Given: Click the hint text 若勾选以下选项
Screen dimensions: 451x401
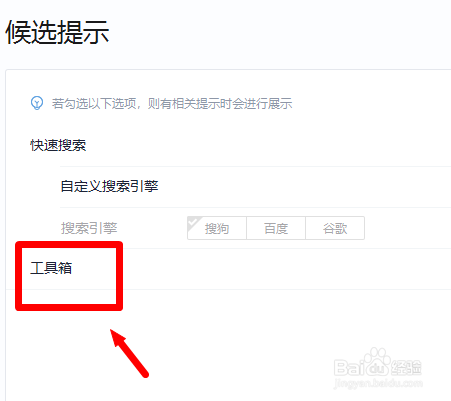Looking at the screenshot, I should [94, 104].
